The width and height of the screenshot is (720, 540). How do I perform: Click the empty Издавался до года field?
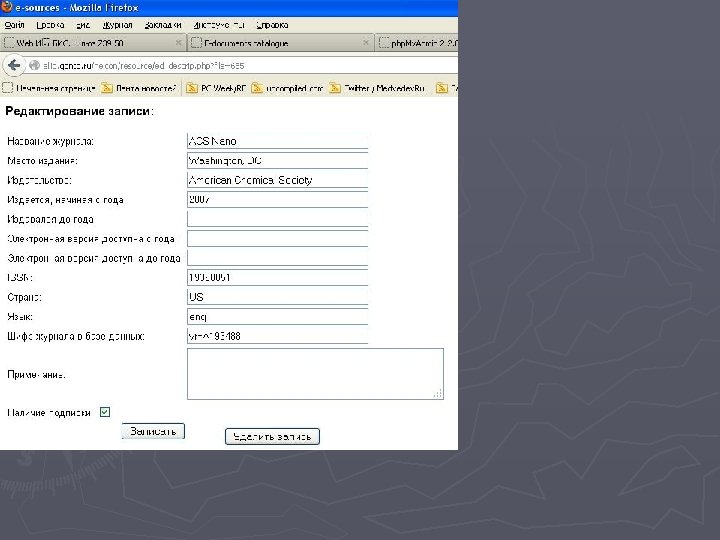pos(277,219)
